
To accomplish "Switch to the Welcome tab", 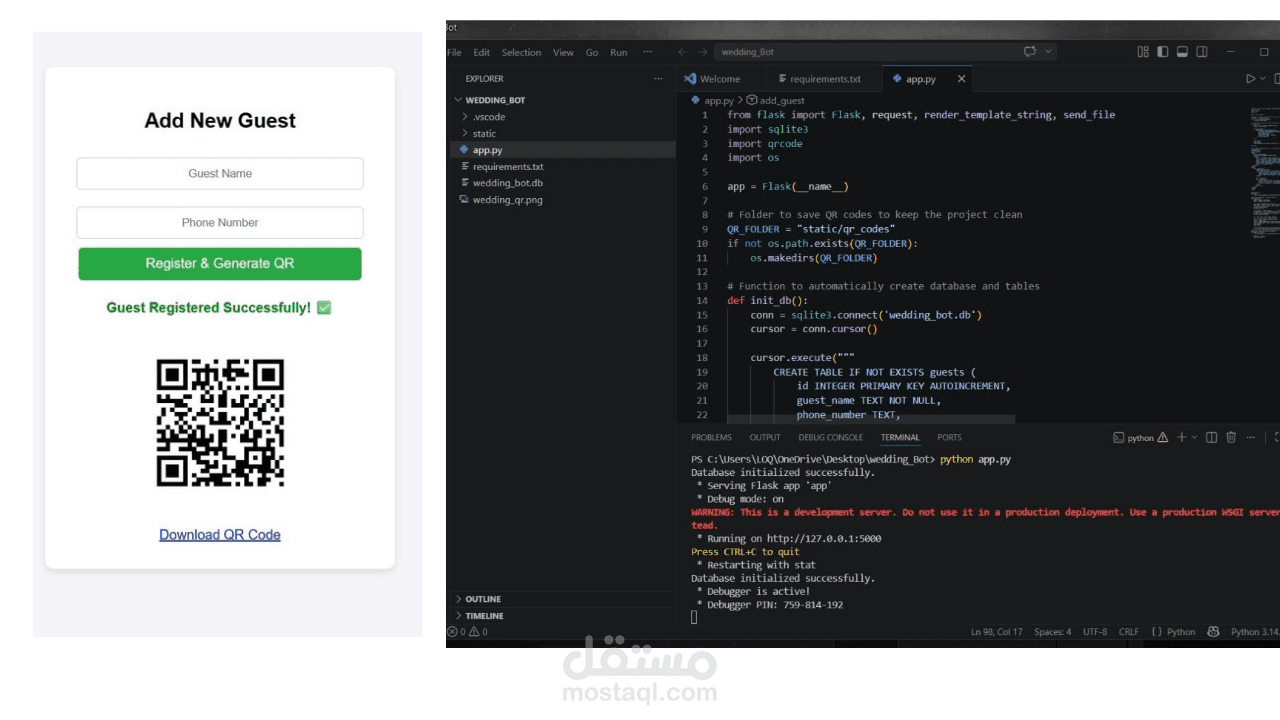I will tap(720, 79).
